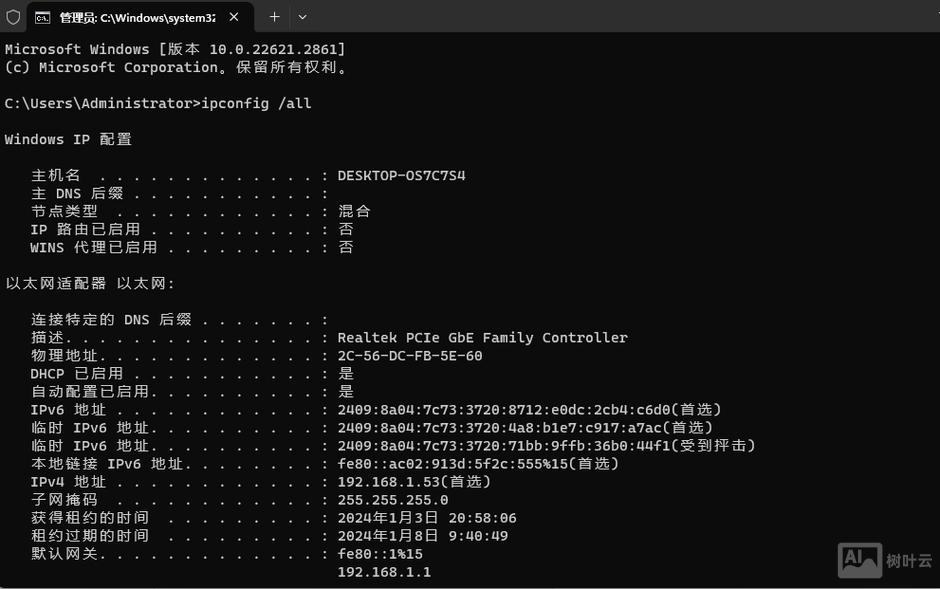Image resolution: width=940 pixels, height=589 pixels.
Task: Click the hostname DESKTOP-OS7C7S4
Action: (401, 175)
